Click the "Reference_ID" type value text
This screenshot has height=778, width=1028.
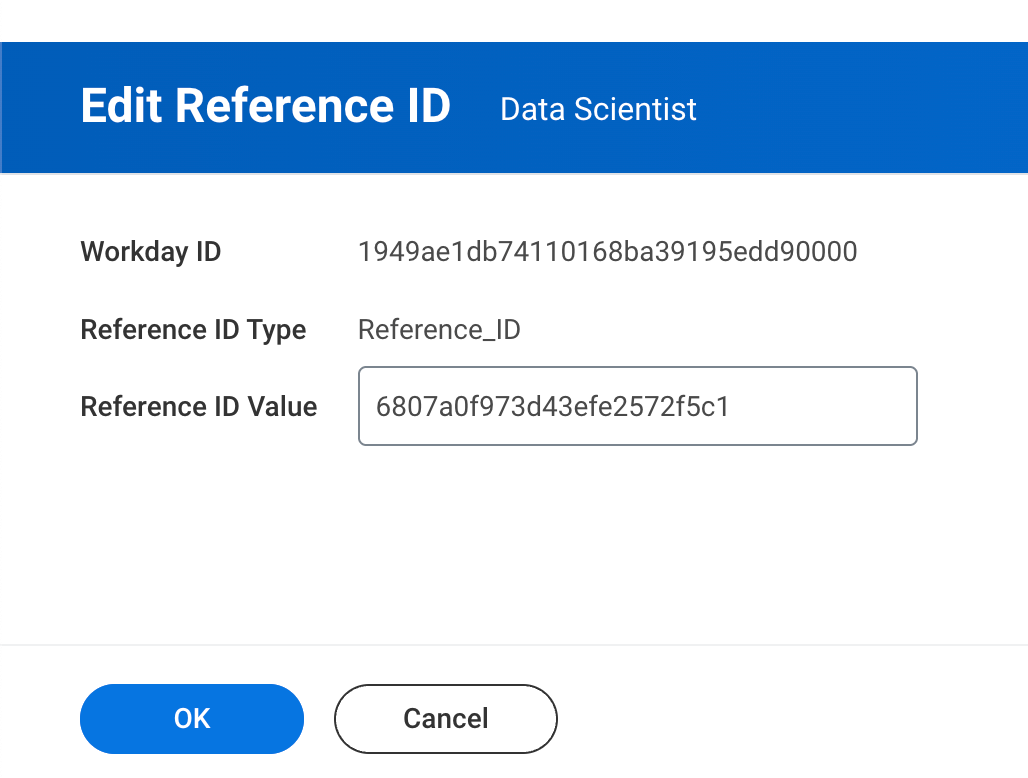click(439, 329)
